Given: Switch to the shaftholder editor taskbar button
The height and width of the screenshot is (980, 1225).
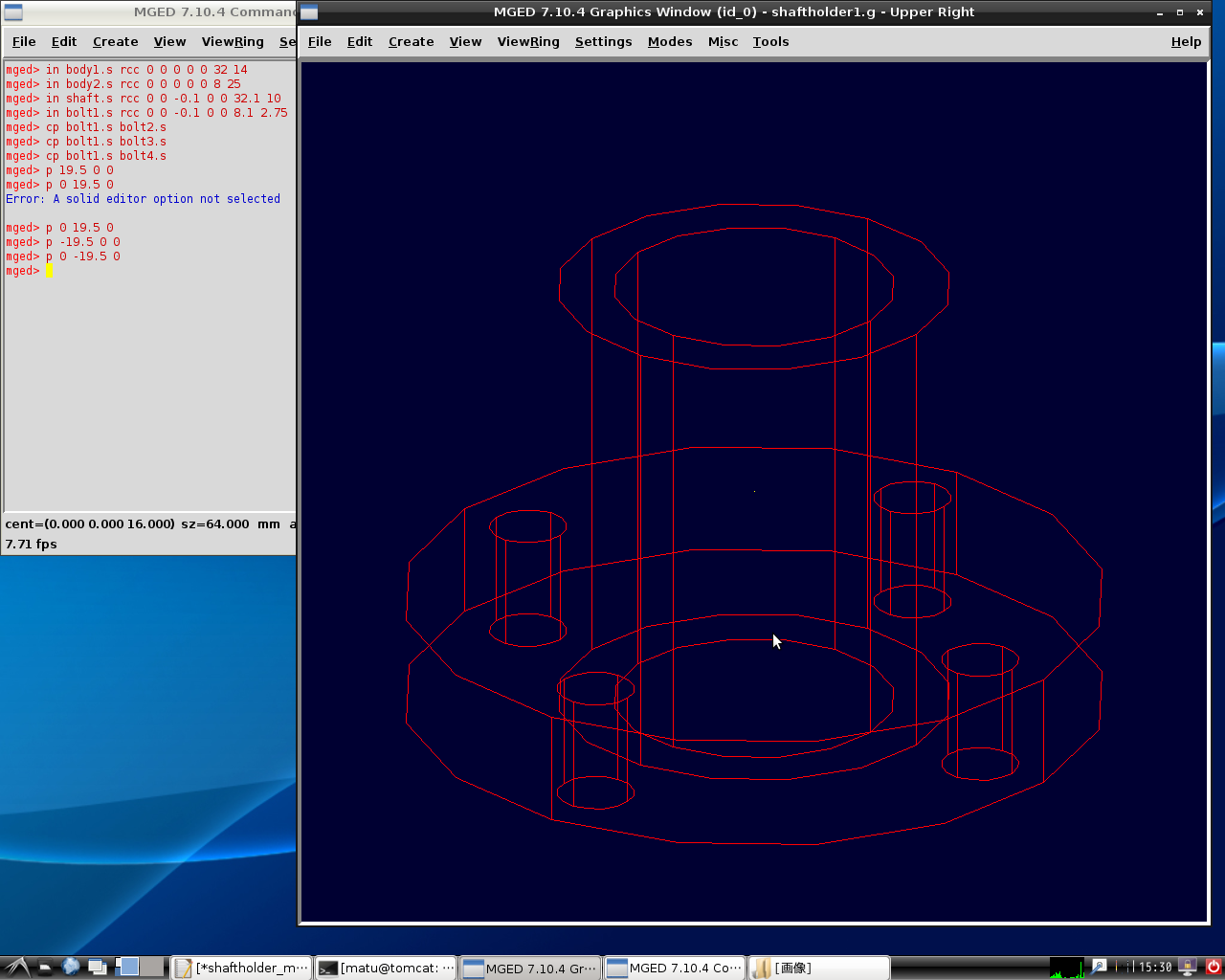Looking at the screenshot, I should (x=242, y=968).
